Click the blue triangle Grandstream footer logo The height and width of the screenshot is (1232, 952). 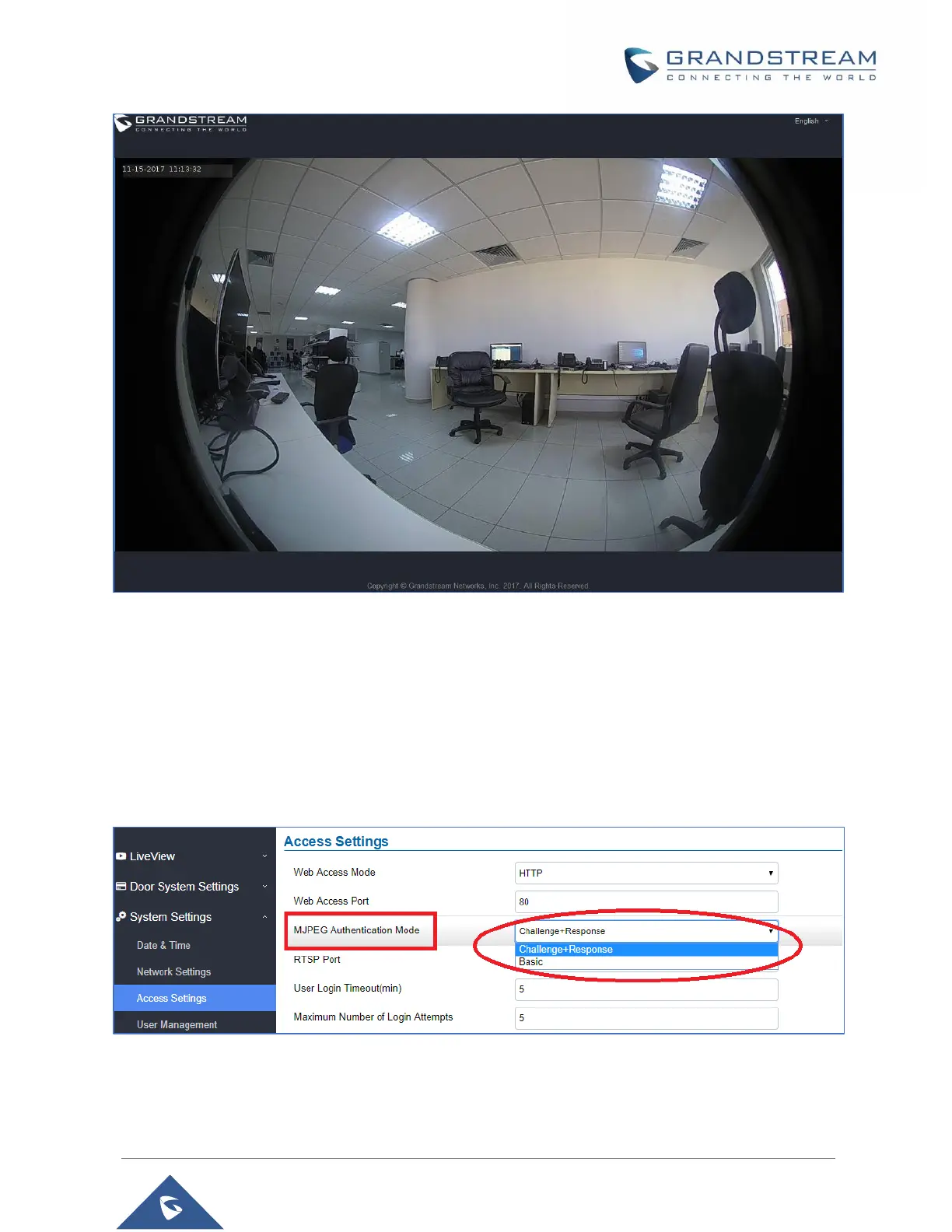click(x=170, y=1202)
